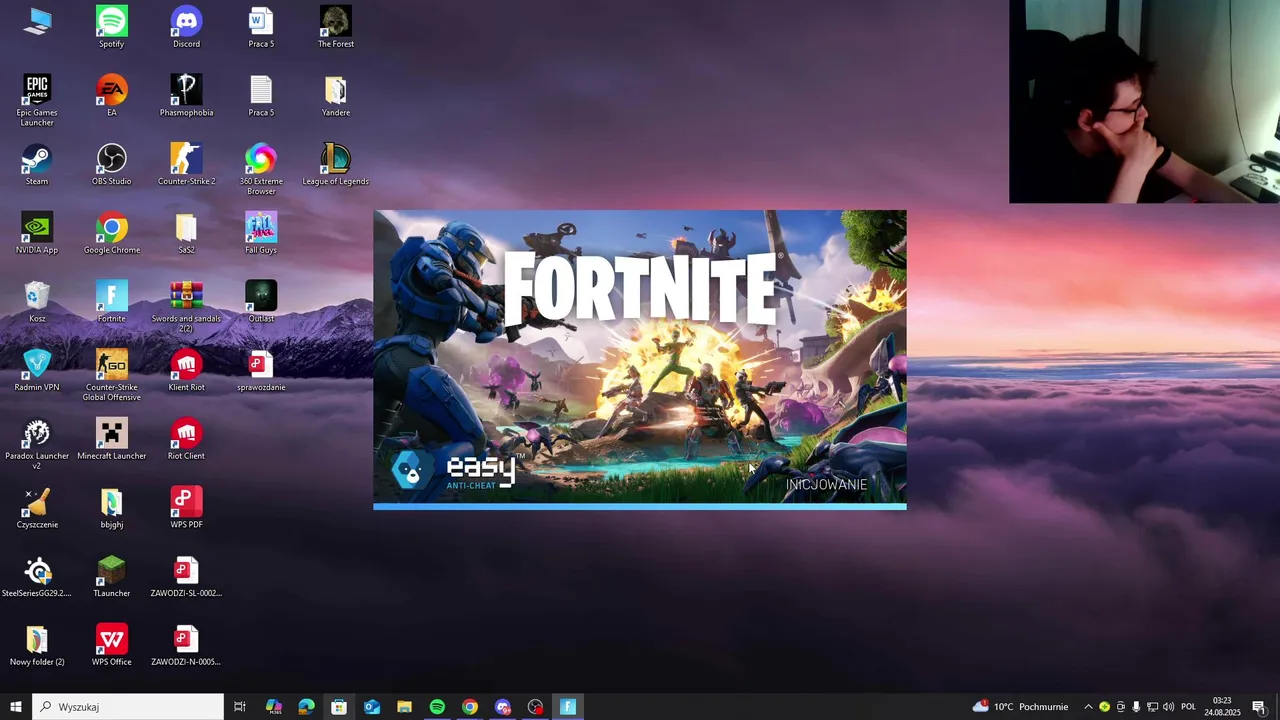Select the Kosz recycle bin icon
The height and width of the screenshot is (720, 1280).
37,302
